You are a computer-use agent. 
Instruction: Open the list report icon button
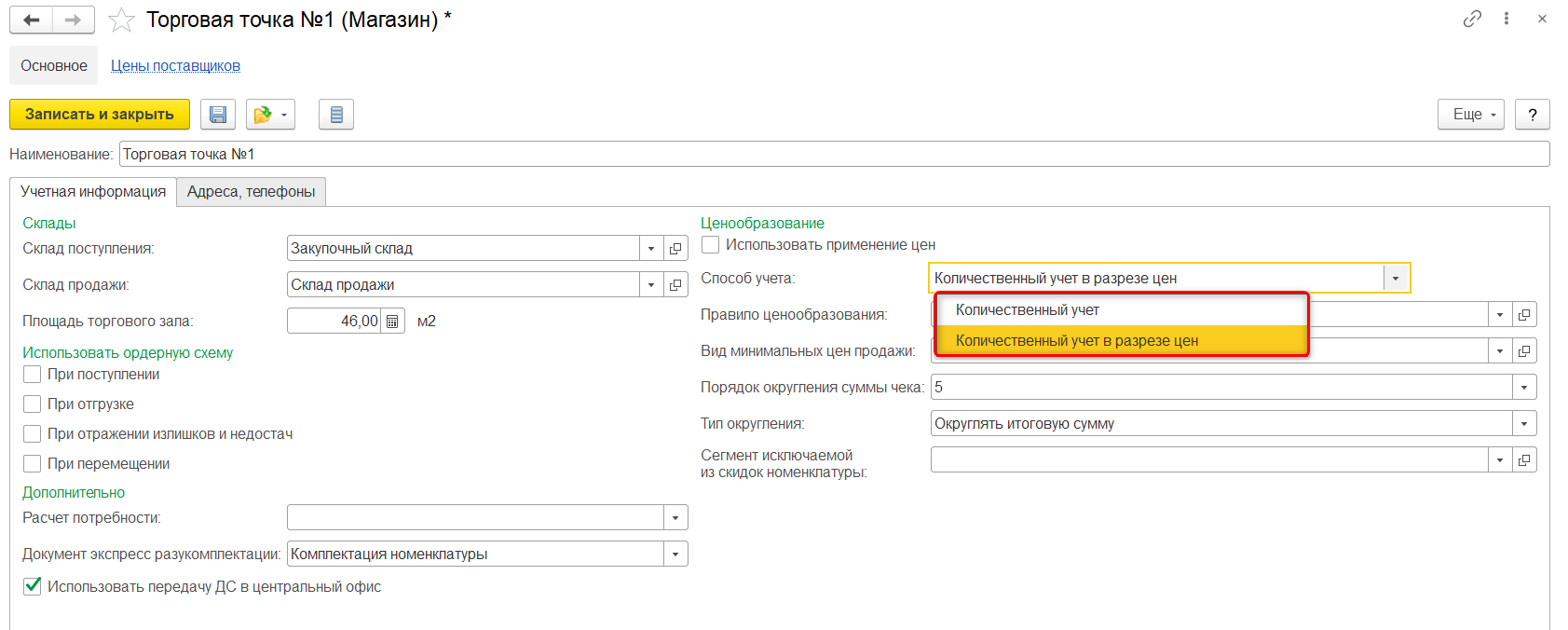click(336, 115)
